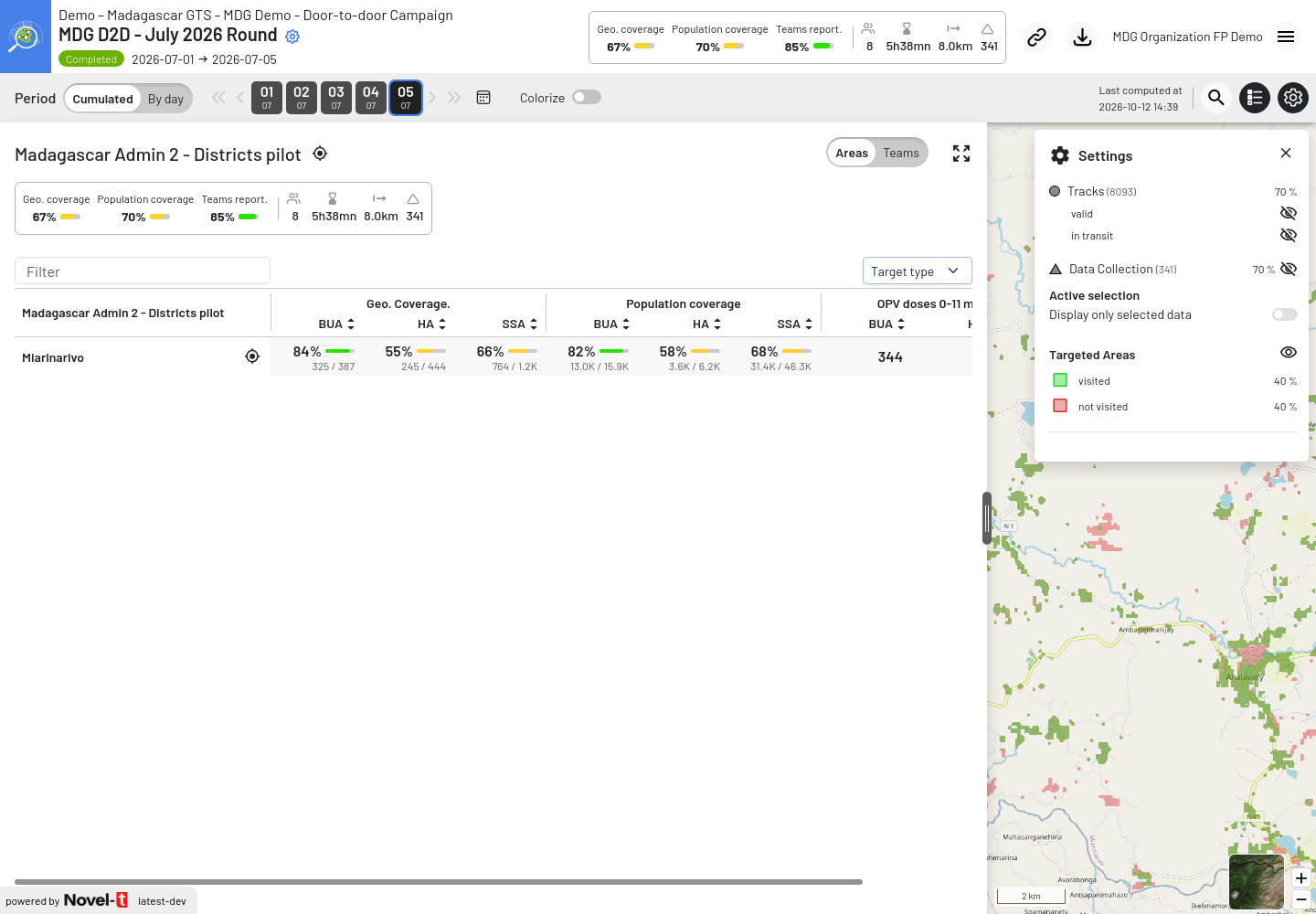Sort Geo Coverage BUA column
The width and height of the screenshot is (1316, 914).
[x=351, y=324]
